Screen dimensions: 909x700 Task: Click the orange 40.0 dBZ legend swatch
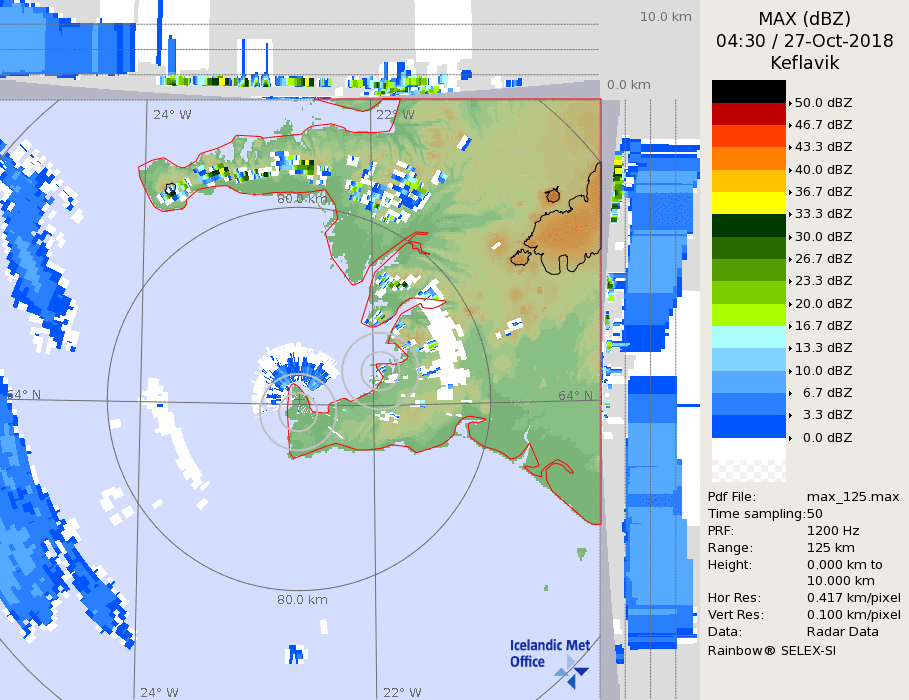coord(748,158)
